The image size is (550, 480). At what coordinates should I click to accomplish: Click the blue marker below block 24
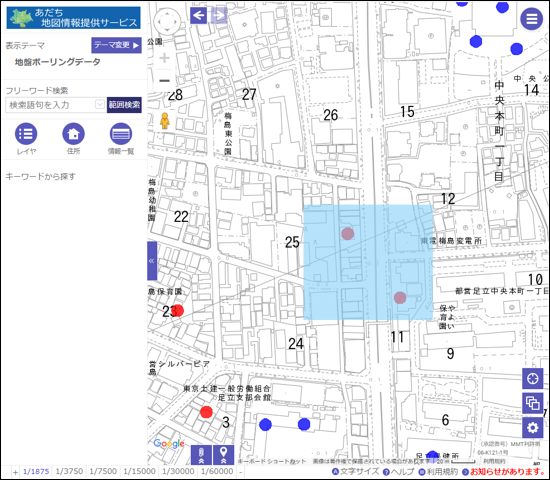tap(304, 424)
